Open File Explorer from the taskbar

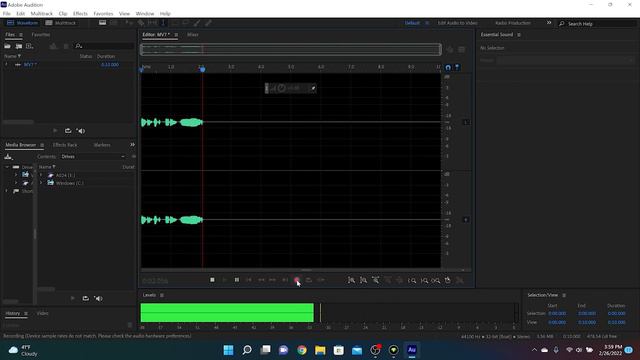pos(320,350)
